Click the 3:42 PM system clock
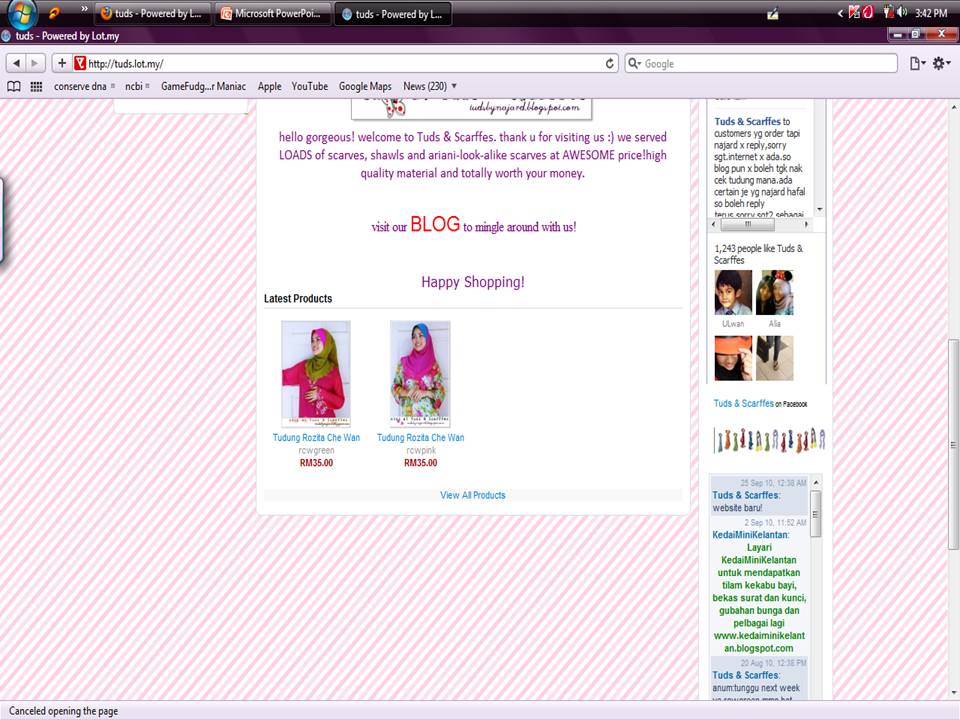960x720 pixels. tap(931, 13)
